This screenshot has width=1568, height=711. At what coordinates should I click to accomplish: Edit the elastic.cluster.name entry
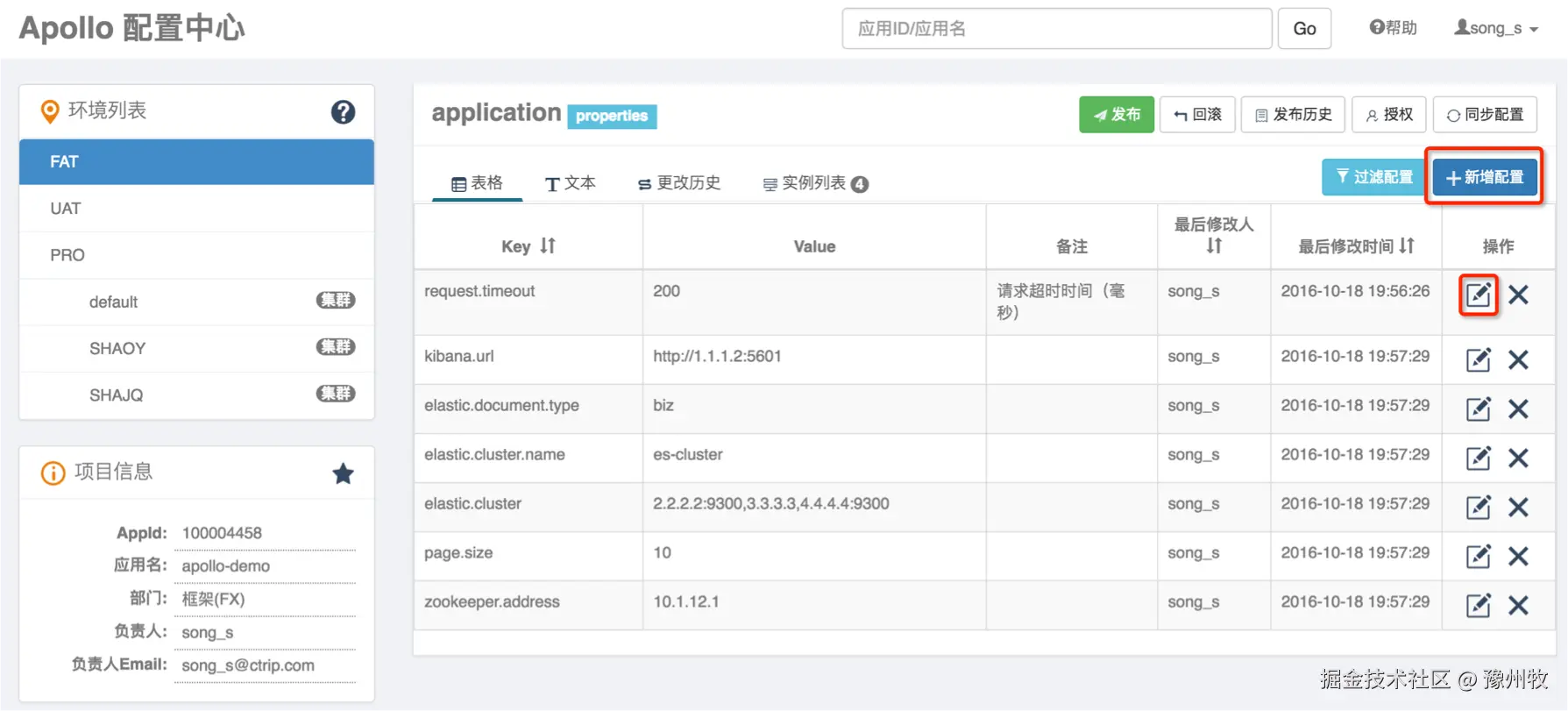coord(1478,458)
